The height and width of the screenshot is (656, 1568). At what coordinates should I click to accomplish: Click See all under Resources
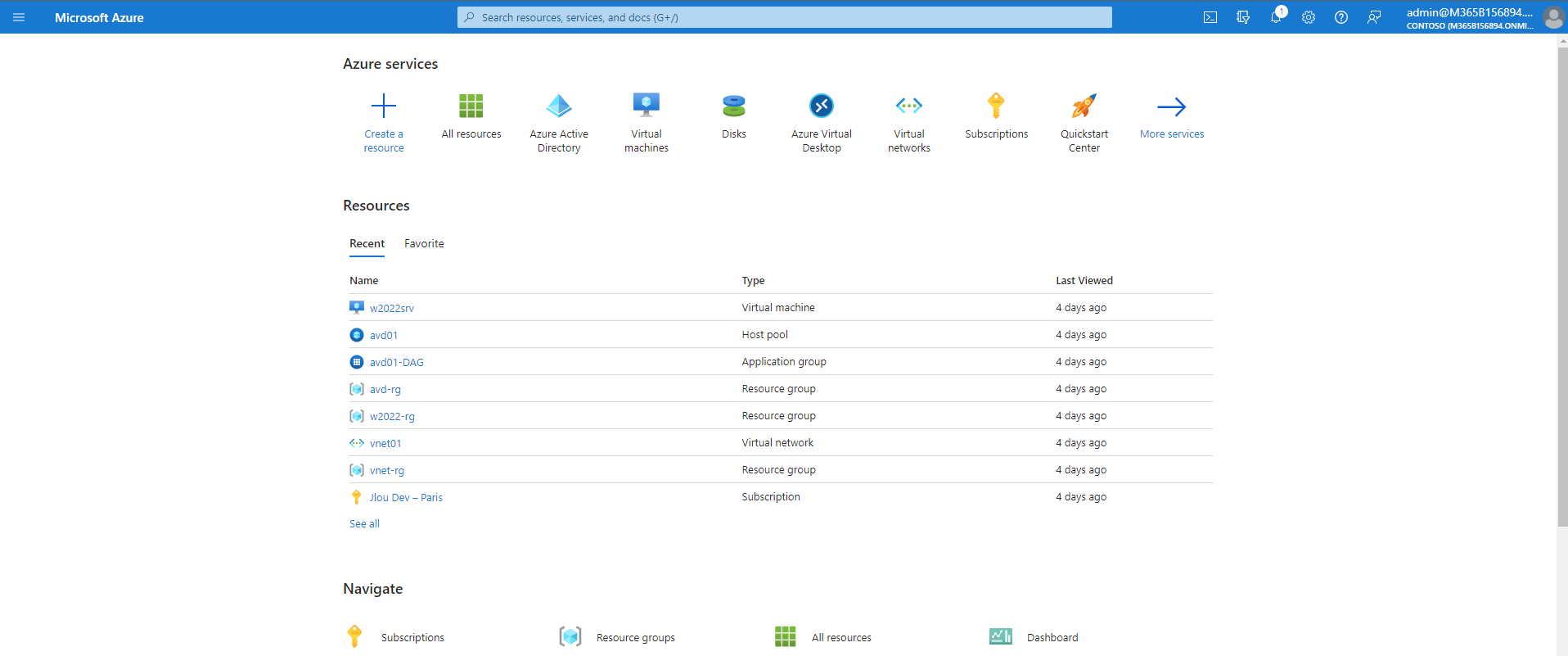[x=364, y=523]
